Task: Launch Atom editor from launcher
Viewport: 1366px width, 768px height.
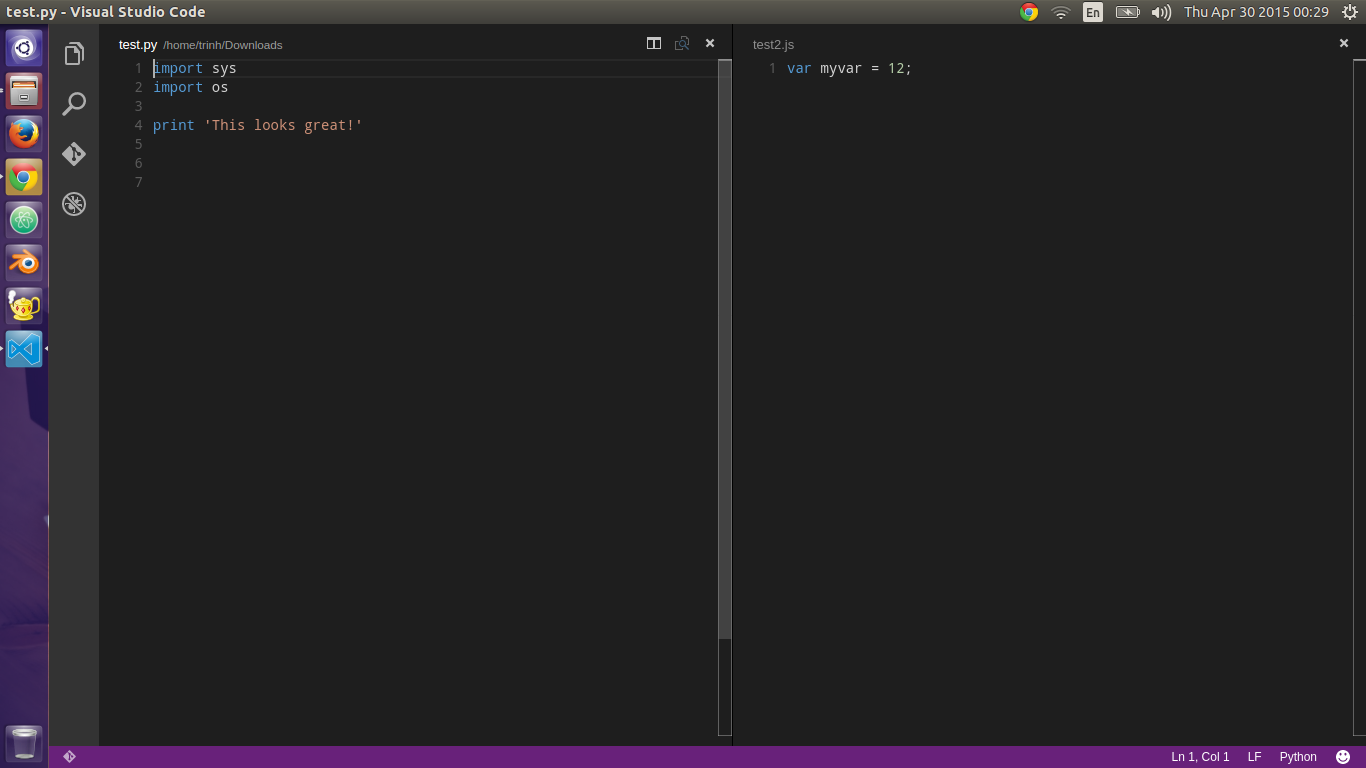Action: coord(24,220)
